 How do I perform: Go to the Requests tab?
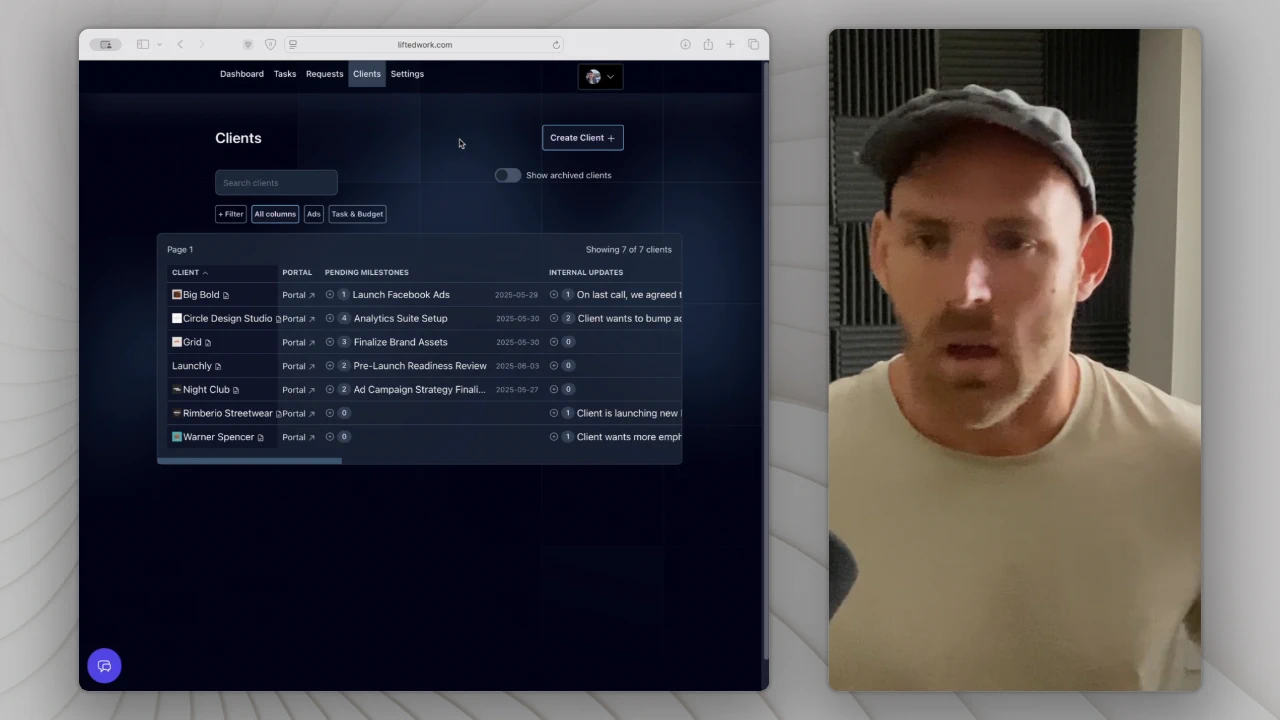(324, 74)
